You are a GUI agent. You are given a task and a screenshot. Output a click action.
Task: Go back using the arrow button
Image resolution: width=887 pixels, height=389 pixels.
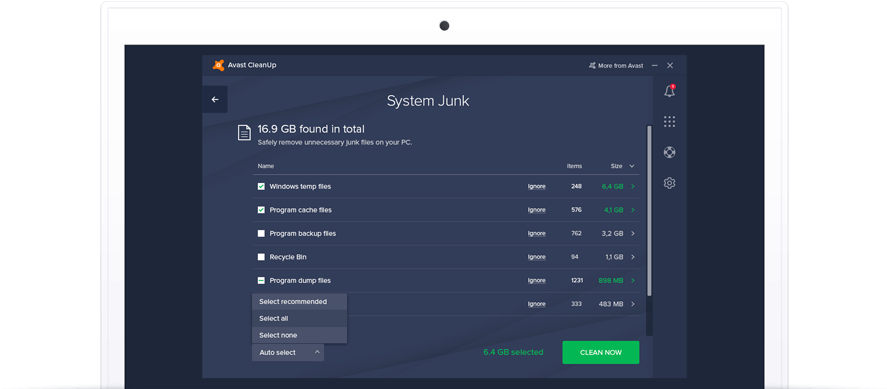click(215, 100)
